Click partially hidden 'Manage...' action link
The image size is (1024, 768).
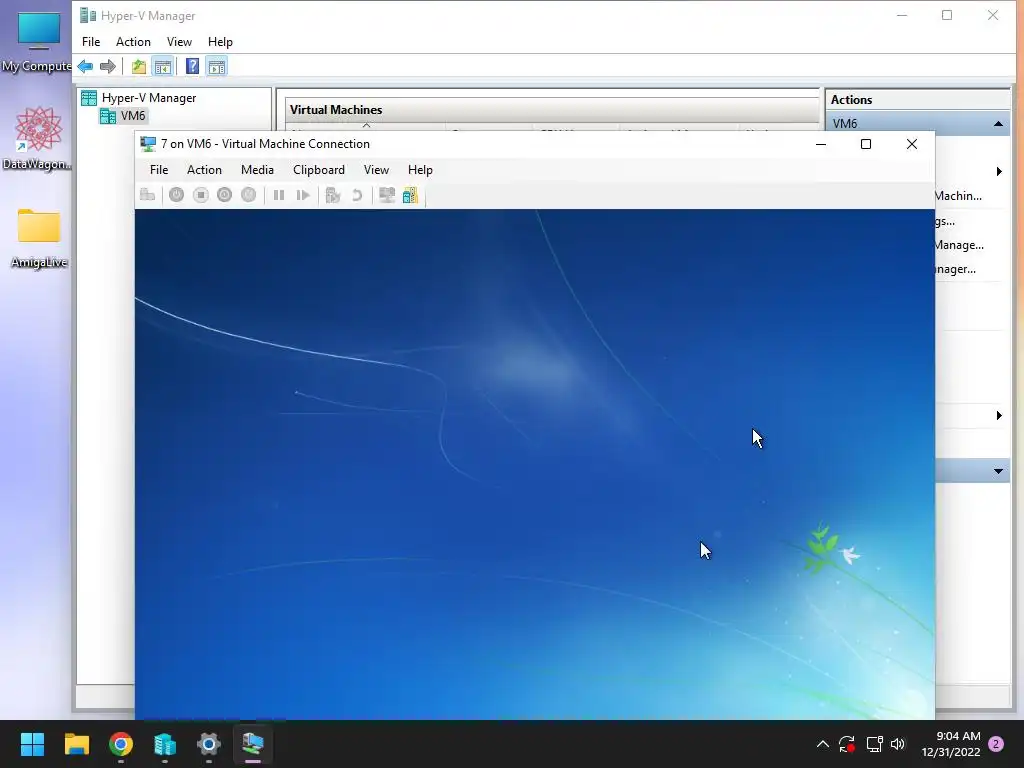[x=959, y=245]
